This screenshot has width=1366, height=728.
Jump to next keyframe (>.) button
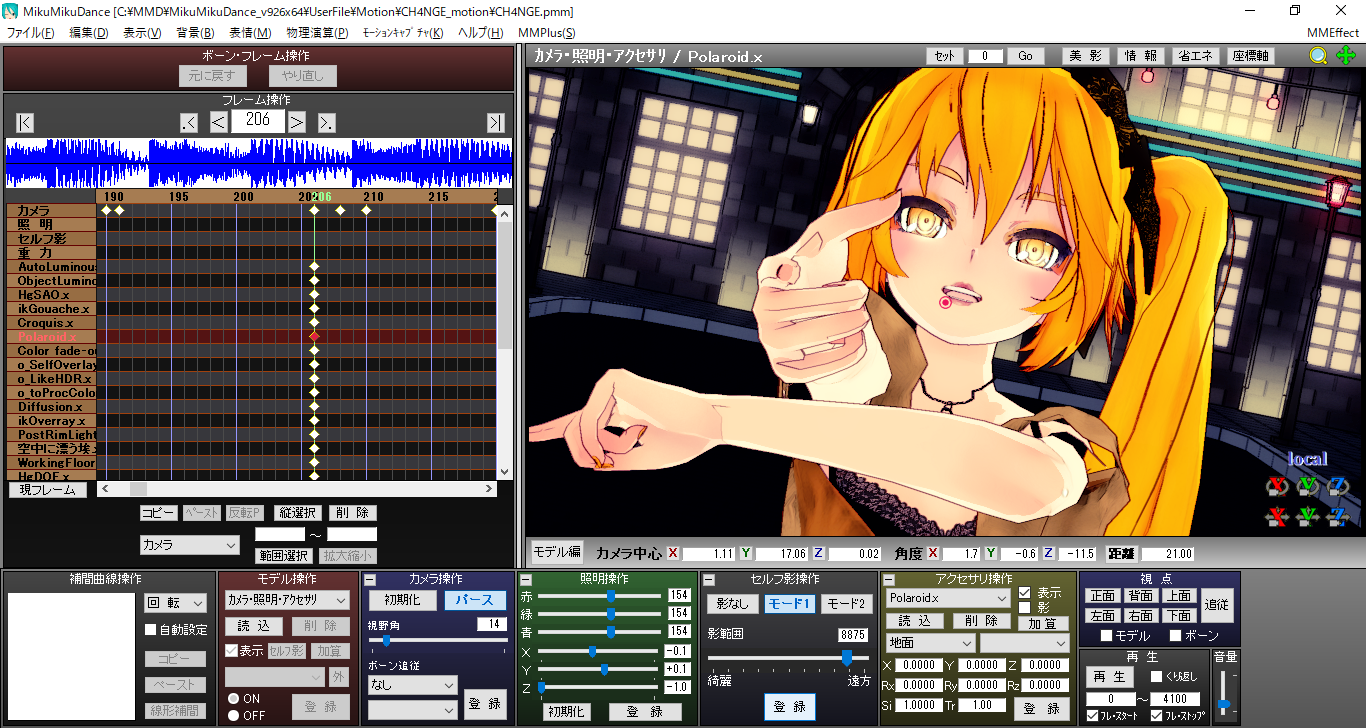[x=326, y=122]
